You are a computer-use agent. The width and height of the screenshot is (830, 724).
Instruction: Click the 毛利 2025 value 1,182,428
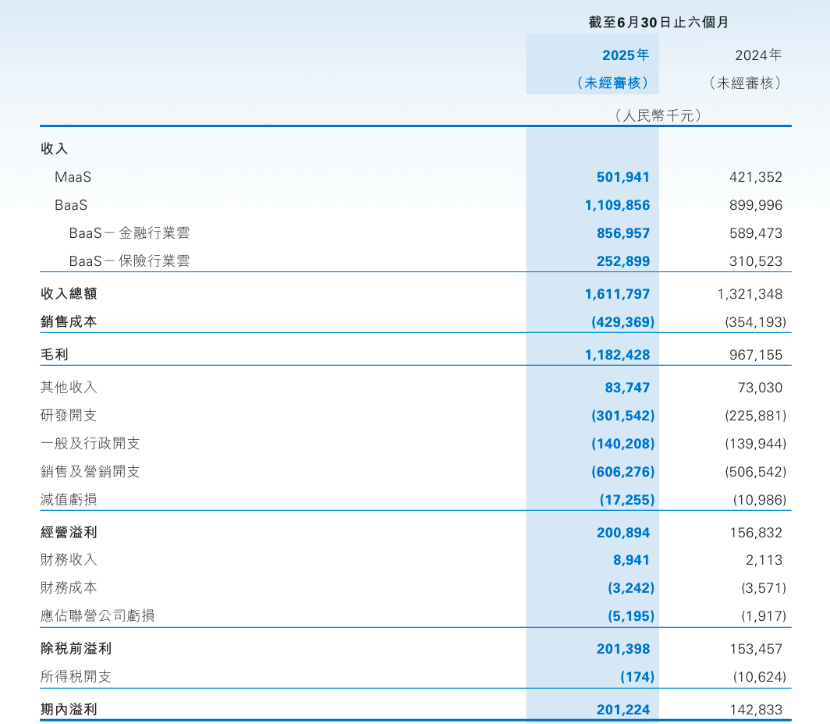617,355
